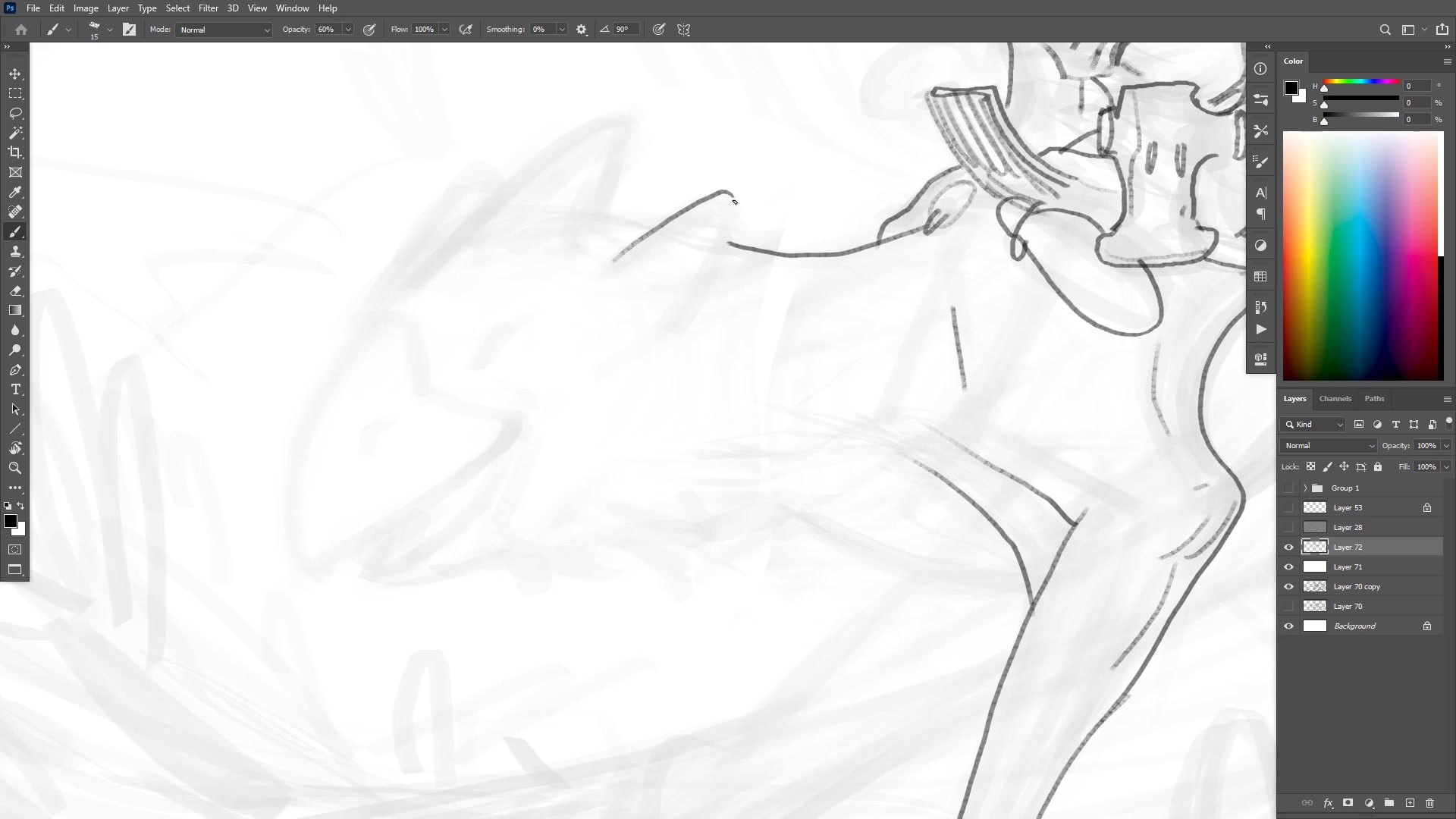Open the brush blending Mode dropdown
This screenshot has width=1456, height=819.
224,30
